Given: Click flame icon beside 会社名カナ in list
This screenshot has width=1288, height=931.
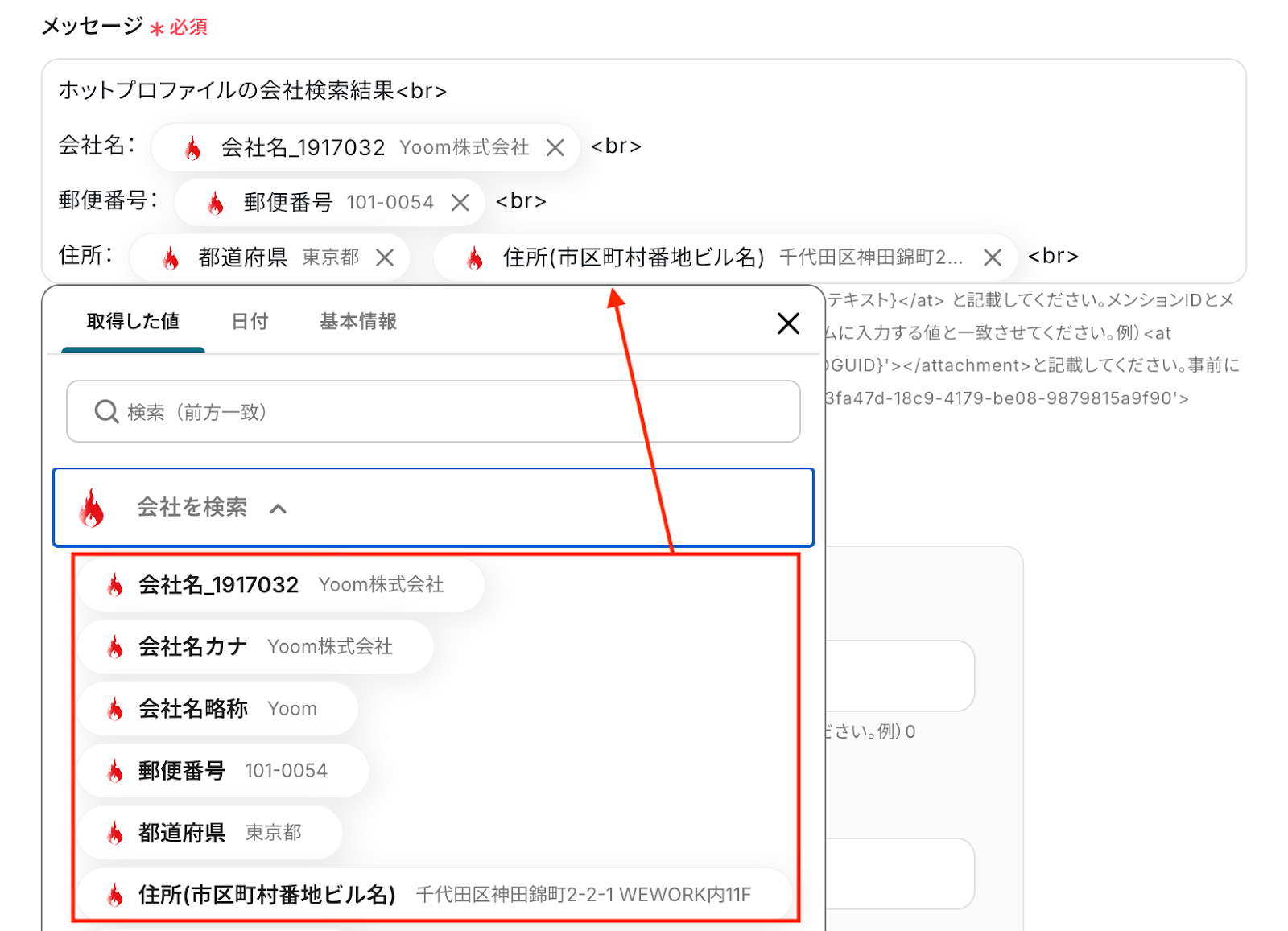Looking at the screenshot, I should pyautogui.click(x=115, y=647).
